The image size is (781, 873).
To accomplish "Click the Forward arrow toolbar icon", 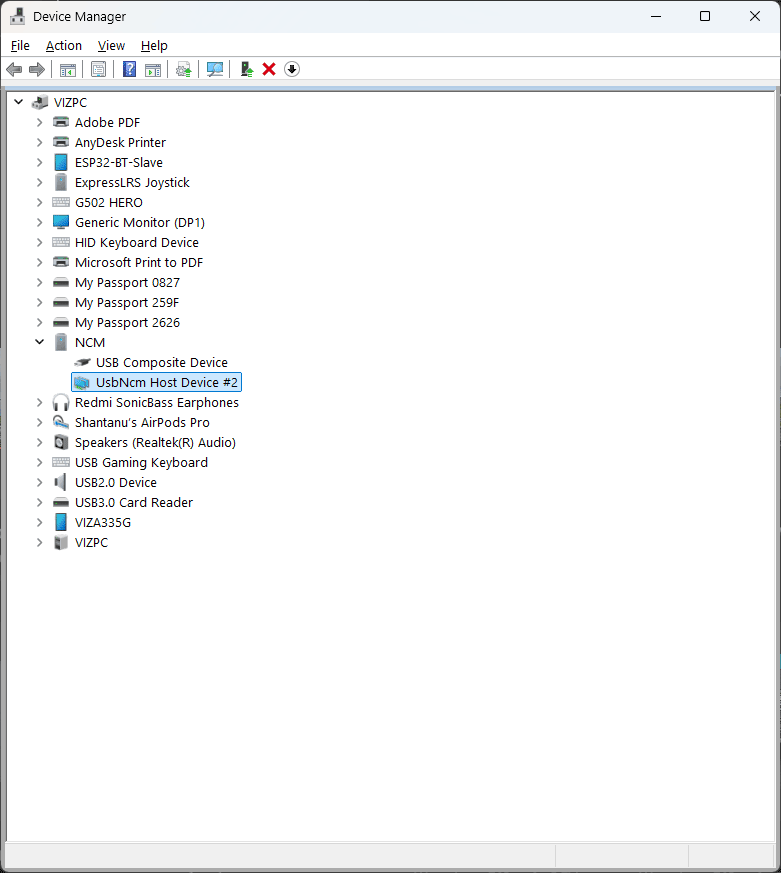I will click(37, 70).
